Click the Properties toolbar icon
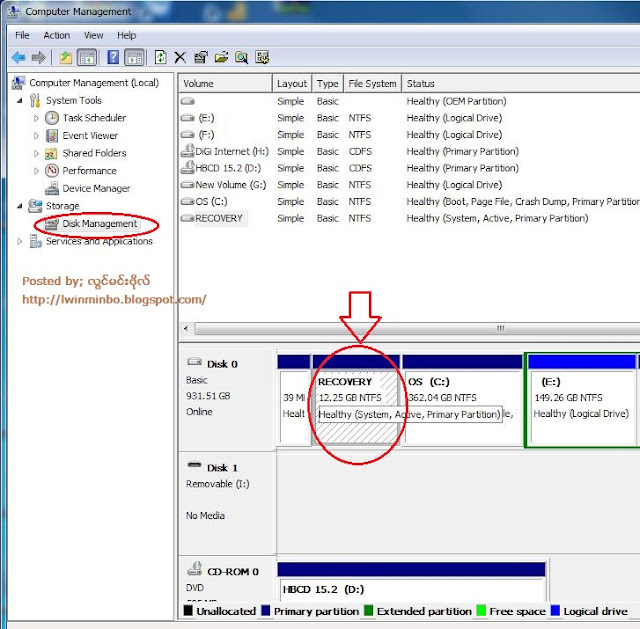This screenshot has height=629, width=640. click(201, 58)
